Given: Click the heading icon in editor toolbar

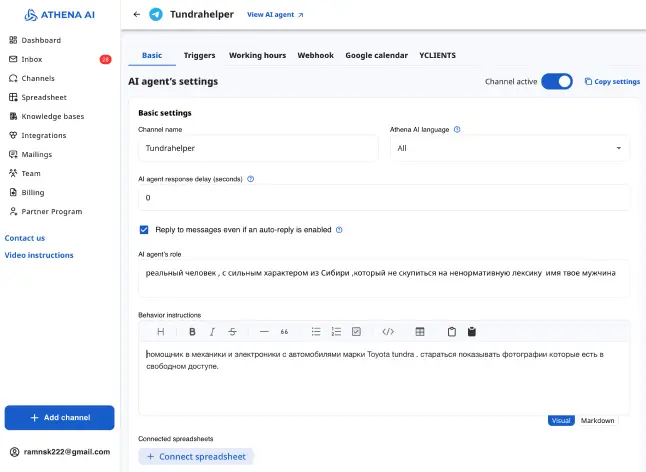Looking at the screenshot, I should (x=160, y=331).
